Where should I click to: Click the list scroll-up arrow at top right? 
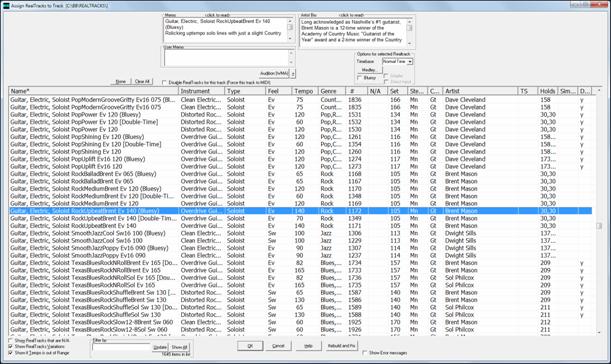click(599, 90)
